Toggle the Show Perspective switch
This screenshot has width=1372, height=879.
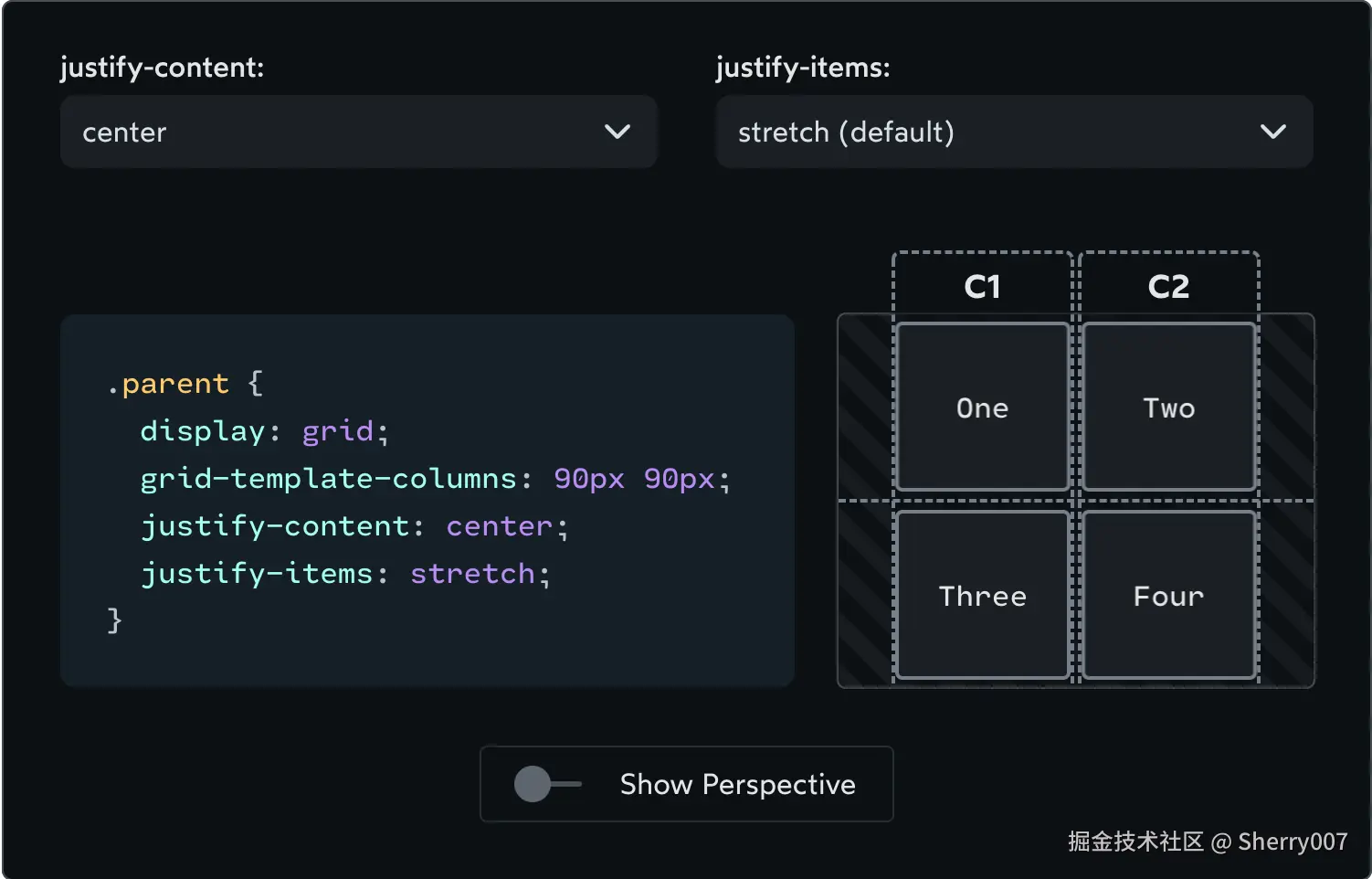click(x=547, y=784)
